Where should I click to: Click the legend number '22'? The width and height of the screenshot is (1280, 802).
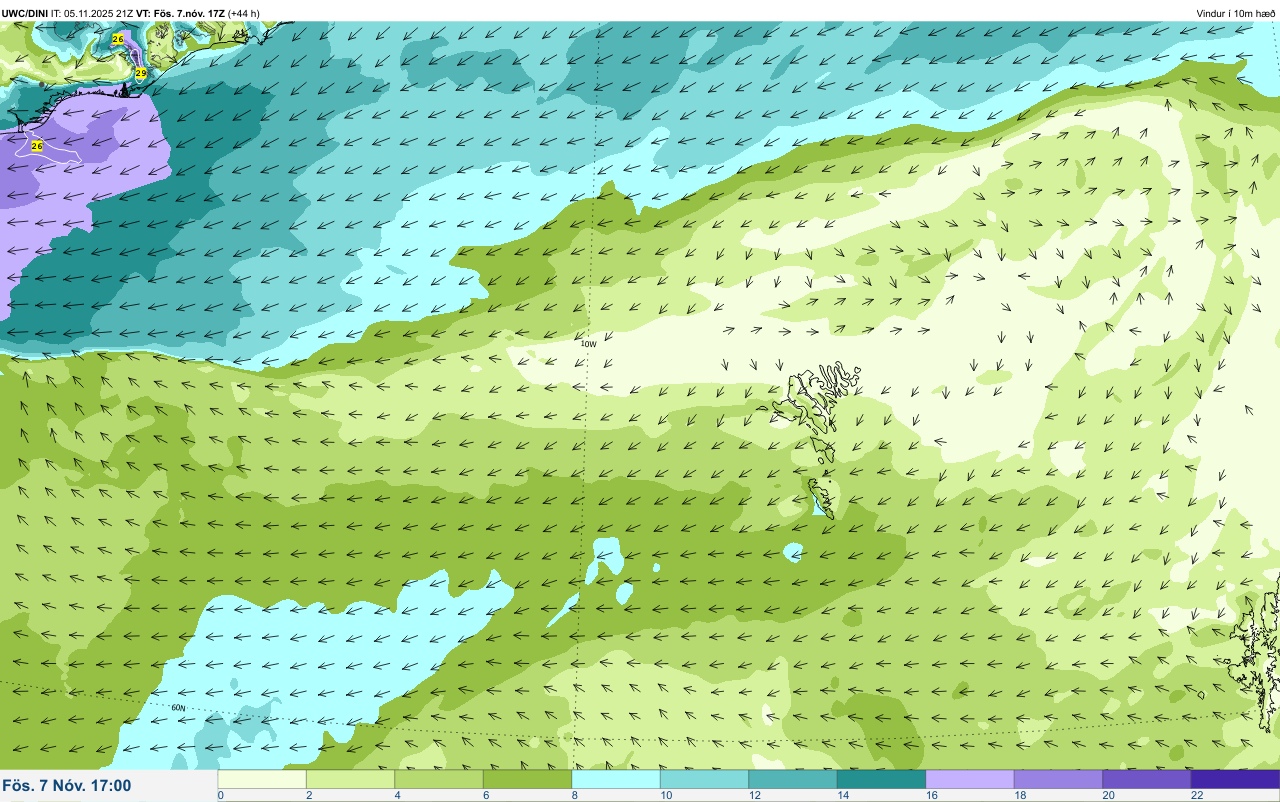pyautogui.click(x=1196, y=795)
